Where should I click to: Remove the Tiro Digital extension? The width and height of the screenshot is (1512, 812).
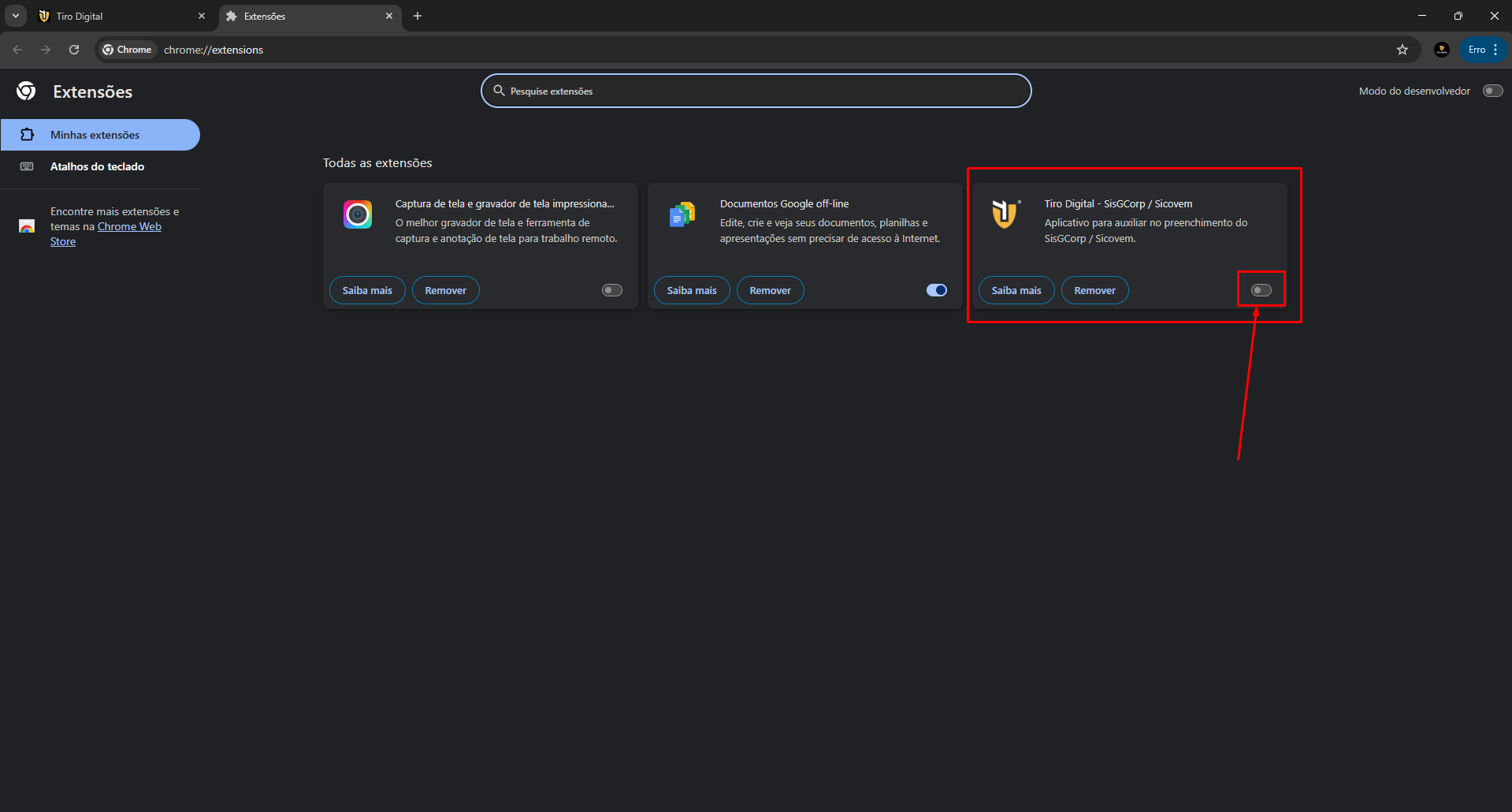1095,290
